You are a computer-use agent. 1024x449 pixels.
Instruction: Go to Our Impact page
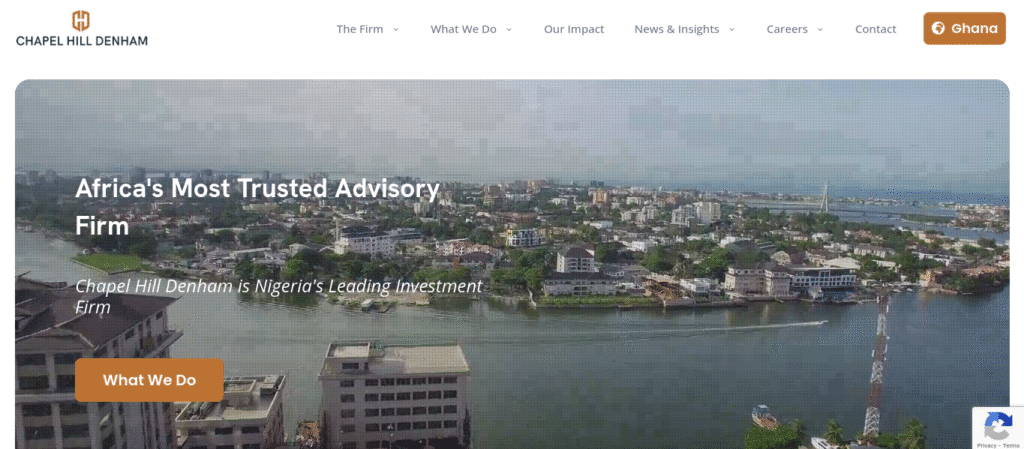[x=574, y=29]
